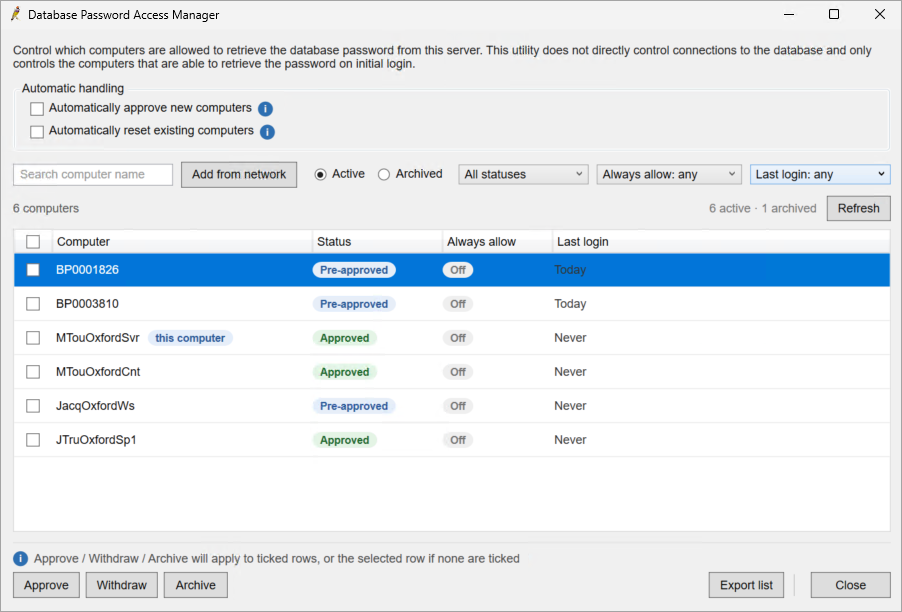Toggle Always allow Off for MTouOxfordSvr

point(458,338)
